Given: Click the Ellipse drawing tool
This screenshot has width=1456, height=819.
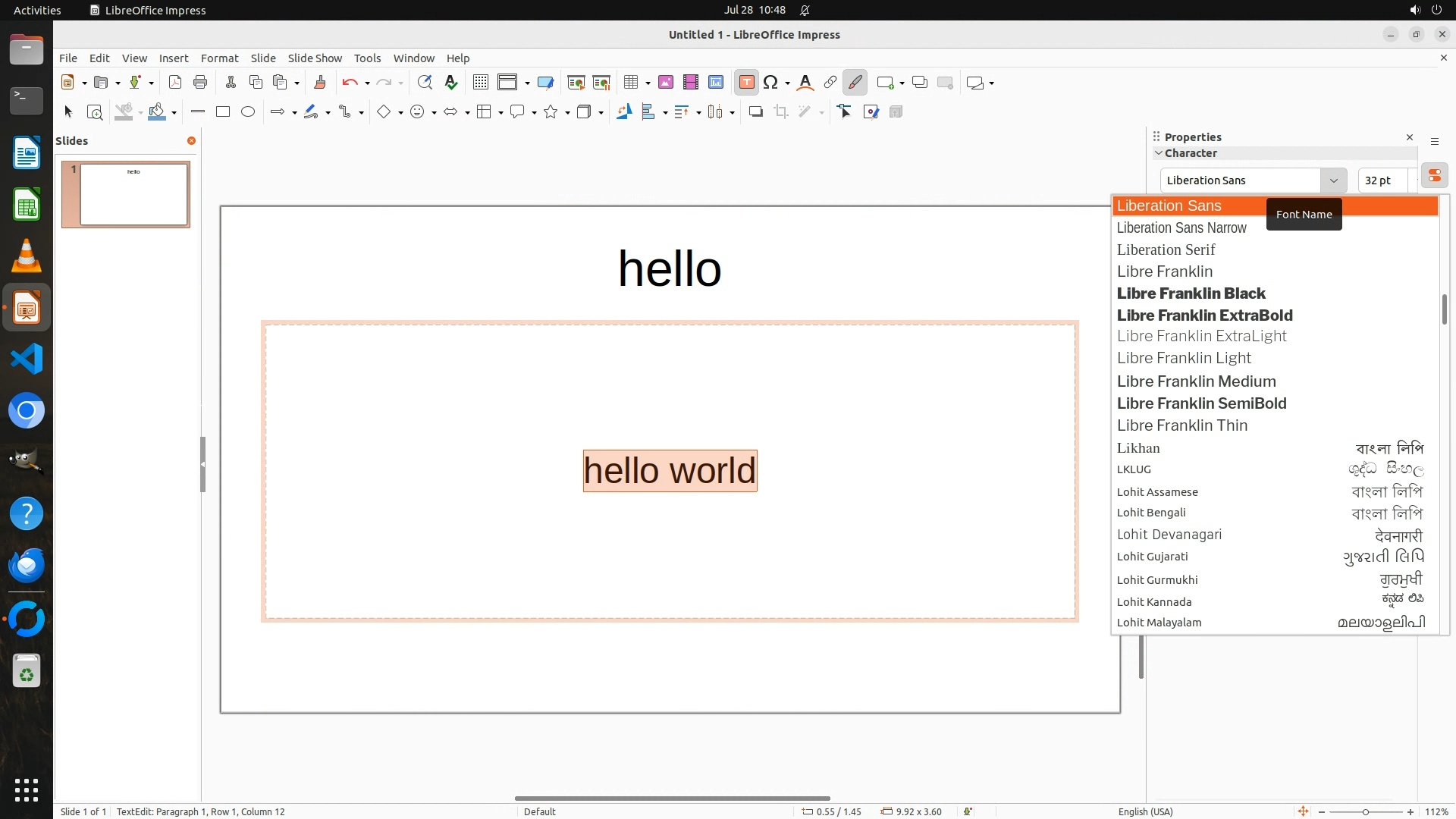Looking at the screenshot, I should coord(248,112).
